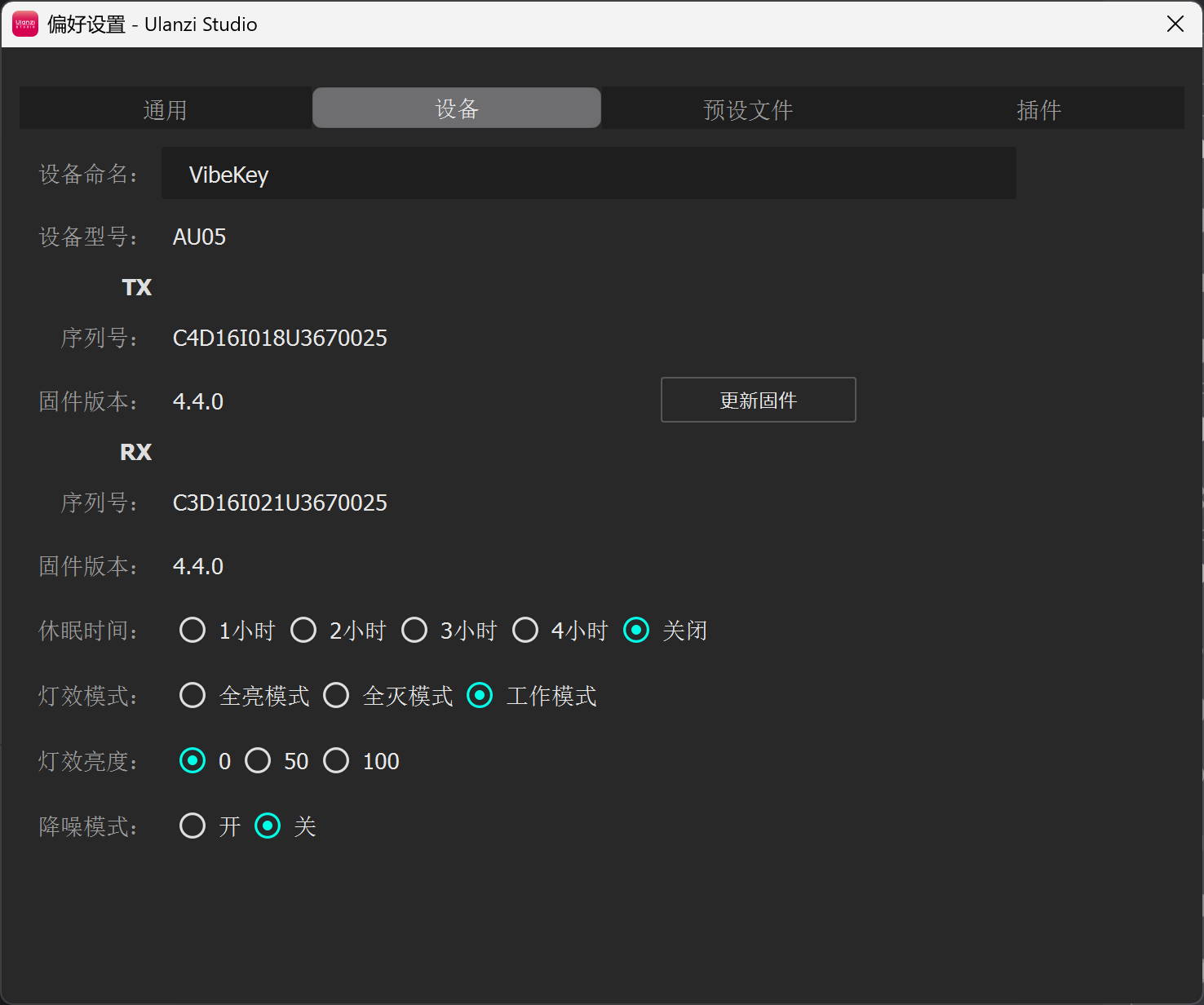Image resolution: width=1204 pixels, height=1005 pixels.
Task: Click the 降噪模式 label
Action: (88, 826)
